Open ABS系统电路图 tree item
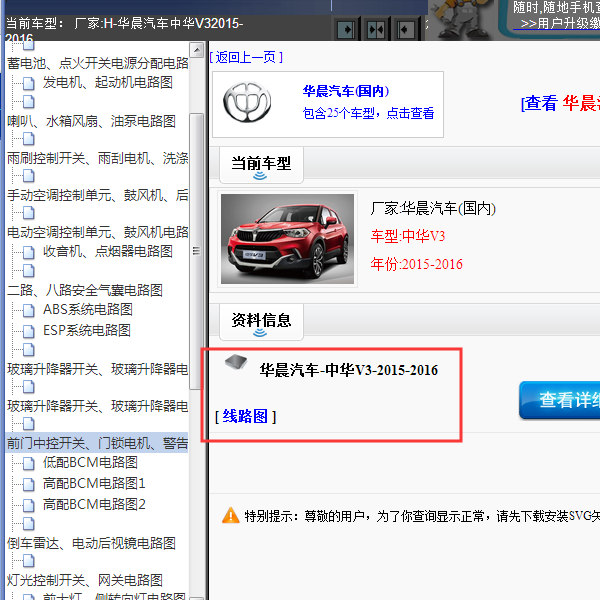600x600 pixels. pyautogui.click(x=88, y=309)
